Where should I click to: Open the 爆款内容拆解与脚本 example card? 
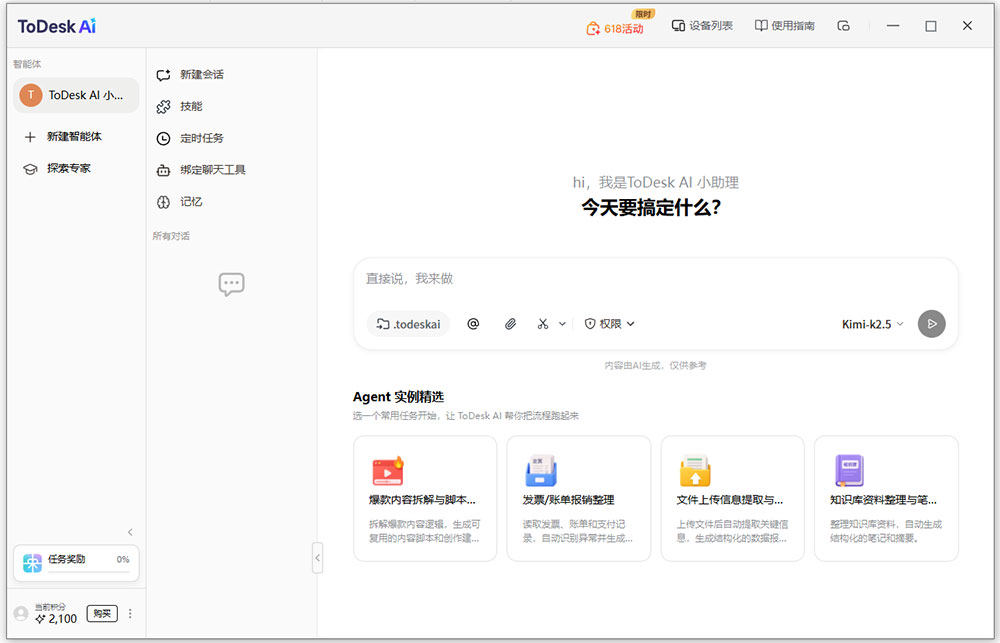tap(425, 499)
